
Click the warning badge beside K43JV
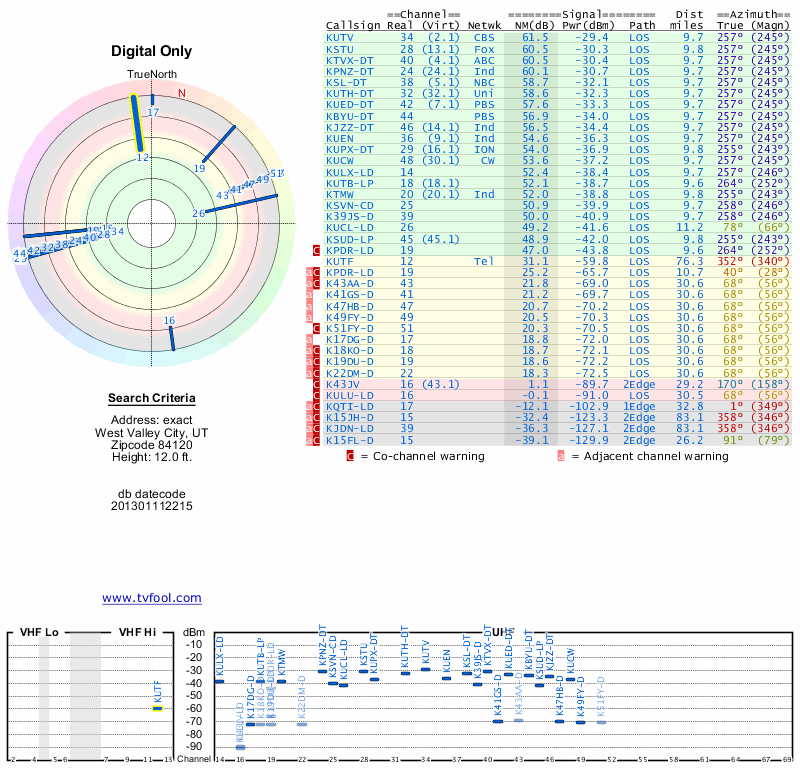point(316,384)
